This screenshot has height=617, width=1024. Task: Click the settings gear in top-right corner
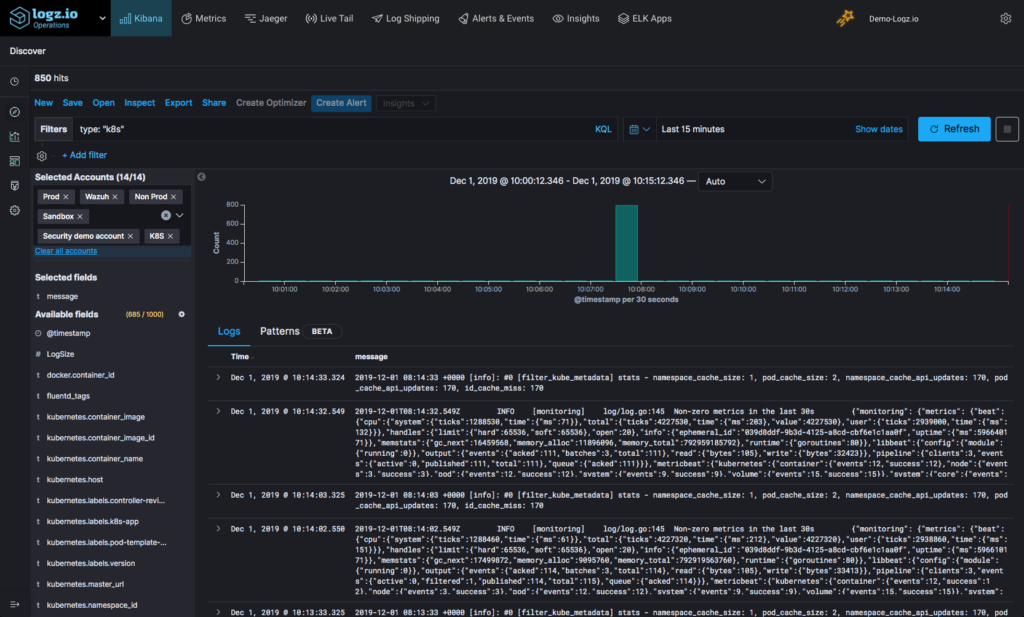coord(1005,18)
